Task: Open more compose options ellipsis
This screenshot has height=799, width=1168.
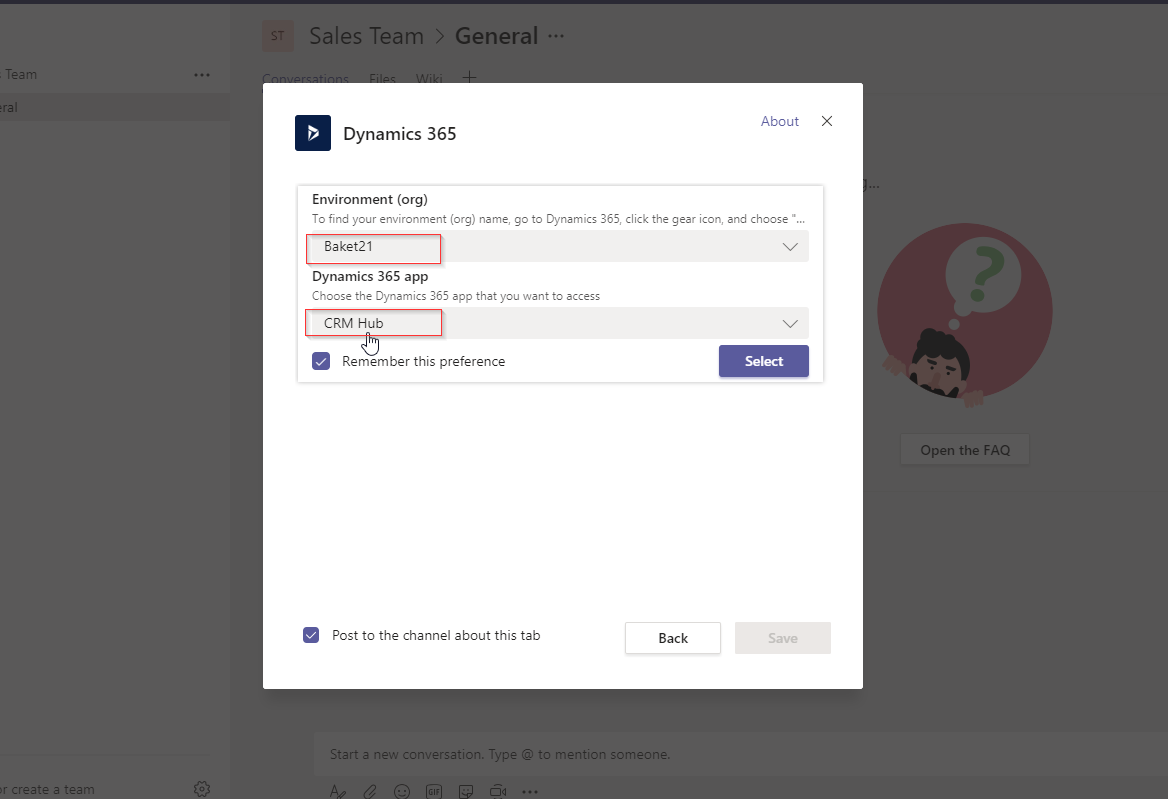Action: (530, 792)
